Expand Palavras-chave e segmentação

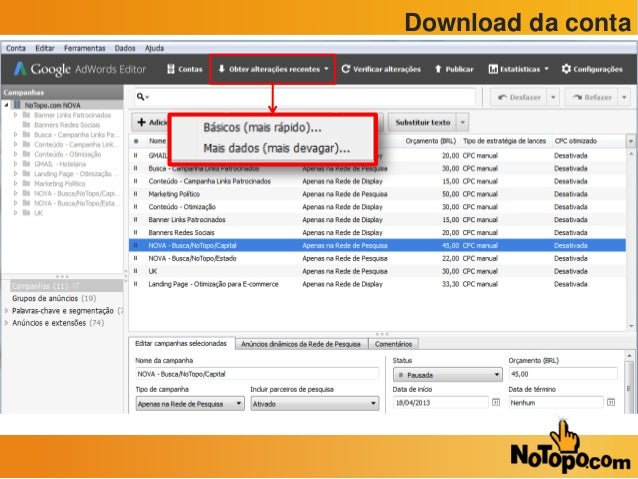[6, 311]
